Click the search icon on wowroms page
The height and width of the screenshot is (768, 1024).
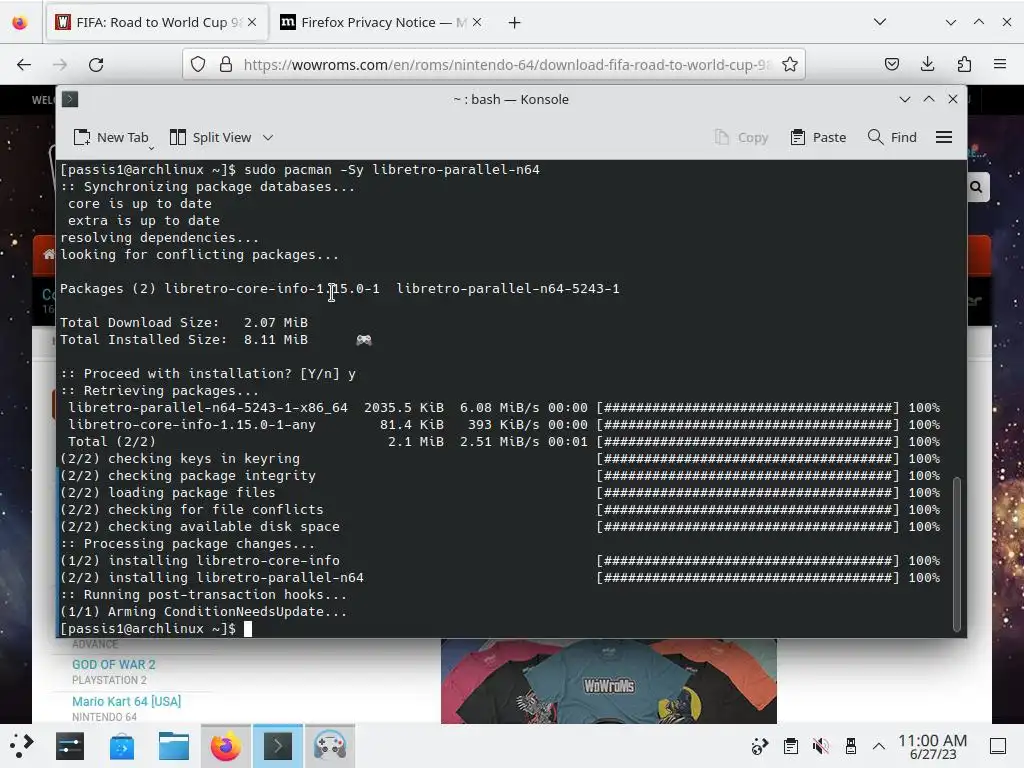pos(977,187)
